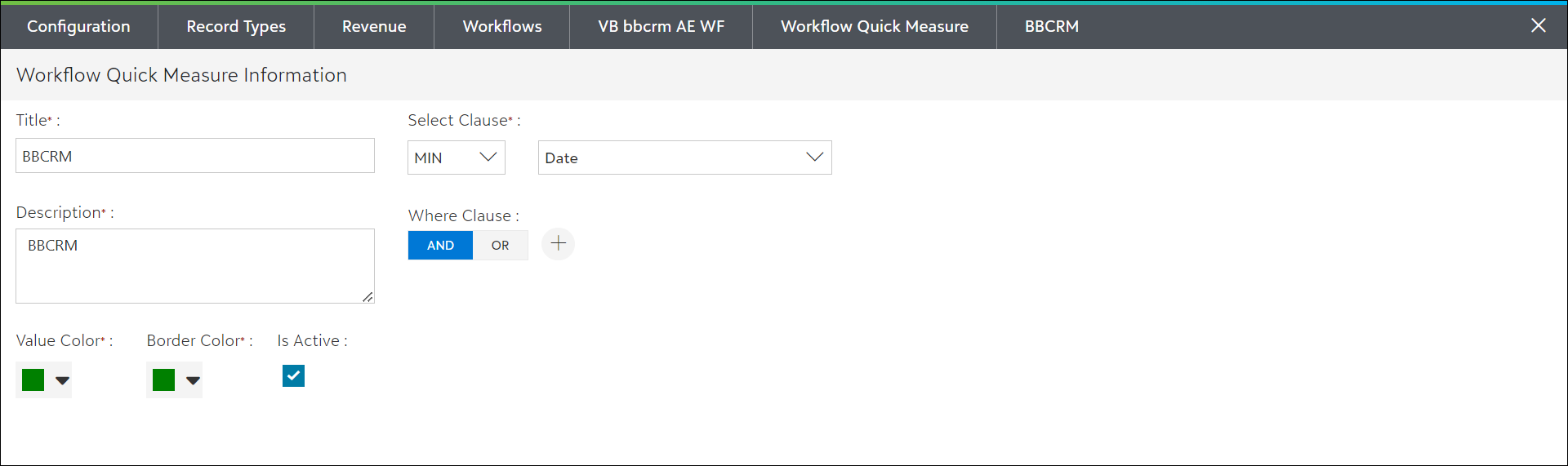
Task: Select the AND operator toggle
Action: pos(440,245)
